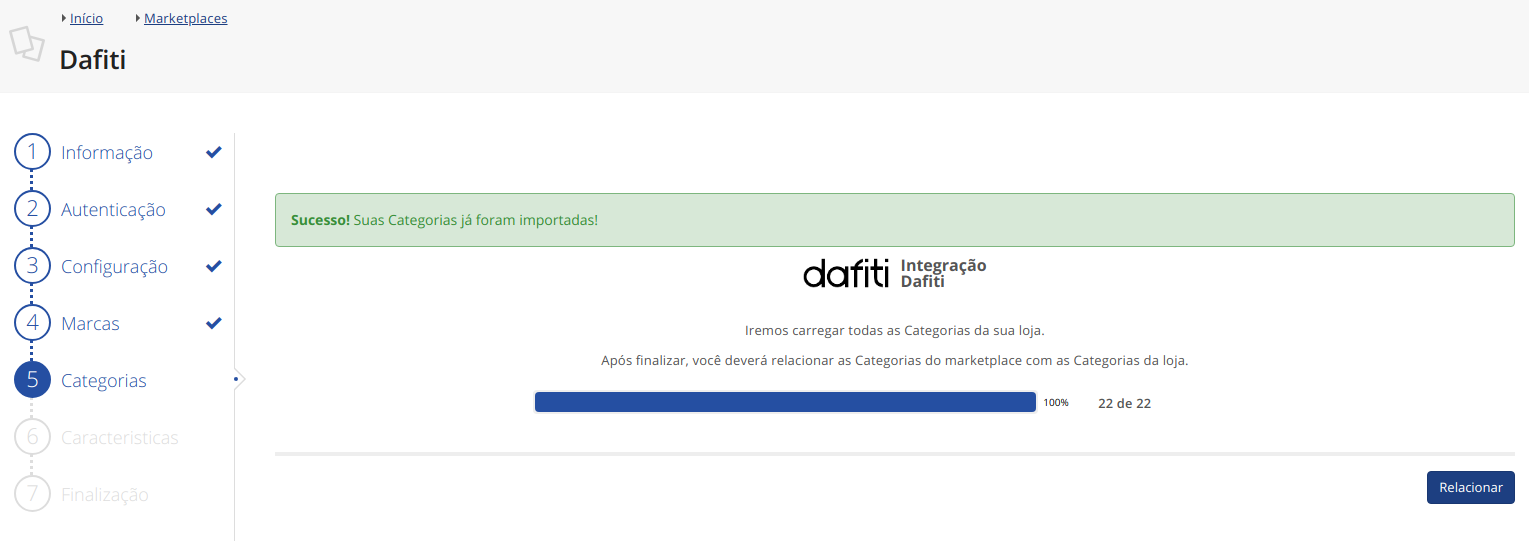Click the triangle before Início breadcrumb
This screenshot has height=541, width=1529.
click(64, 18)
